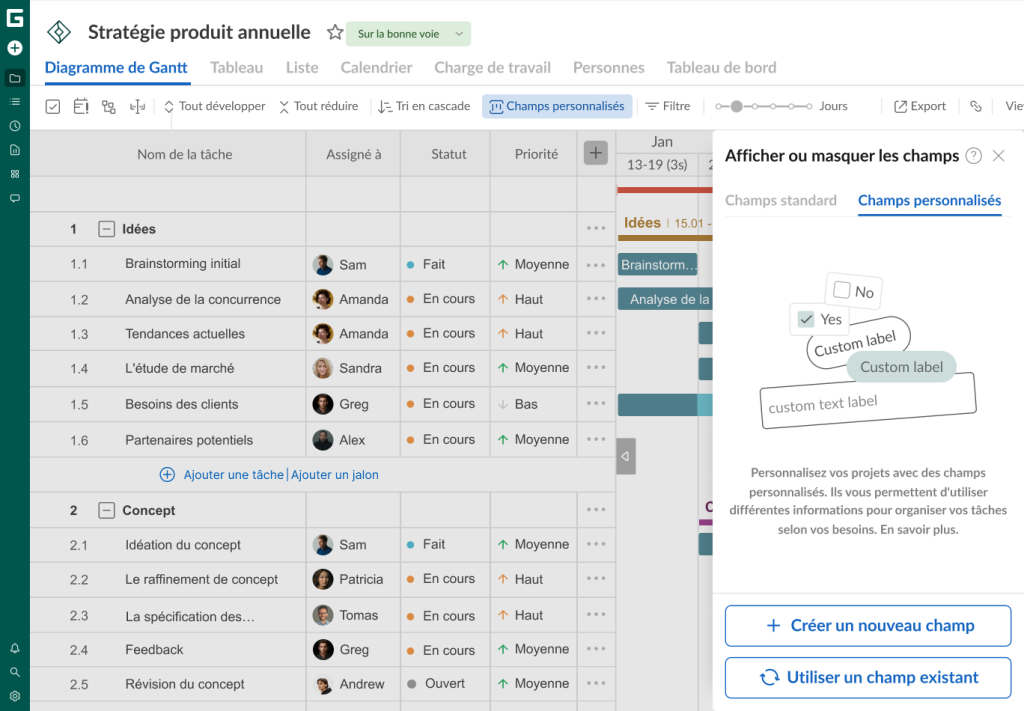This screenshot has width=1024, height=711.
Task: Click Ajouter un jalon link
Action: 335,475
